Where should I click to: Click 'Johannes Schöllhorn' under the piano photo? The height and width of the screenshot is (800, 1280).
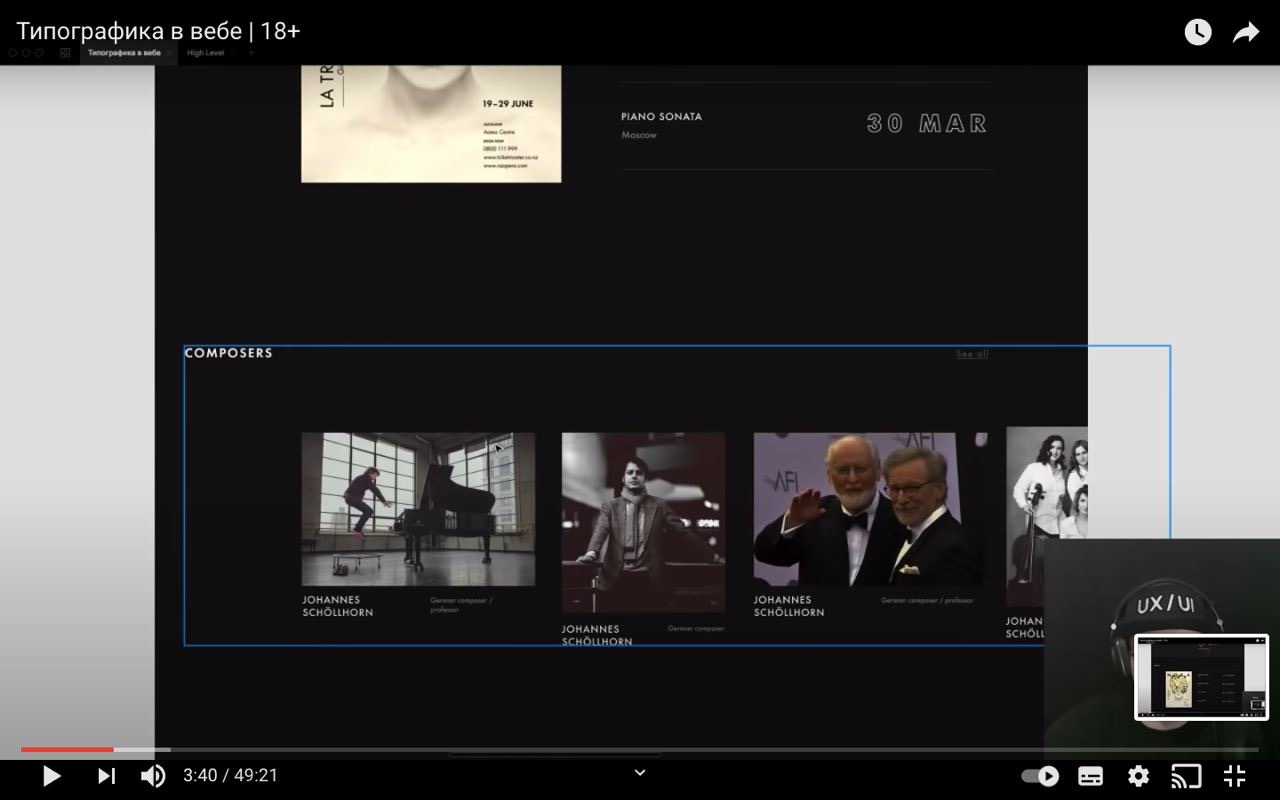[x=338, y=606]
